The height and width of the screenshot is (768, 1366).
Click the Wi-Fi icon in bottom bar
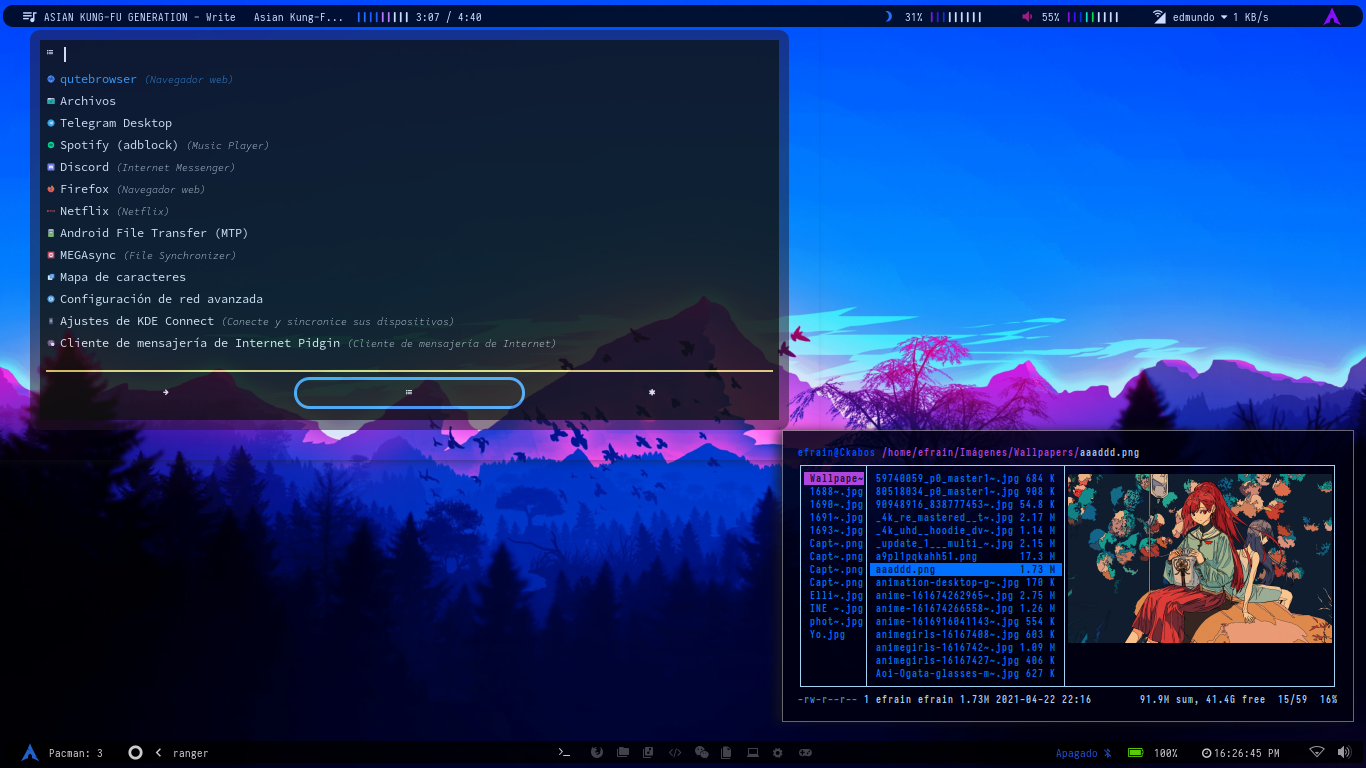pos(1317,752)
